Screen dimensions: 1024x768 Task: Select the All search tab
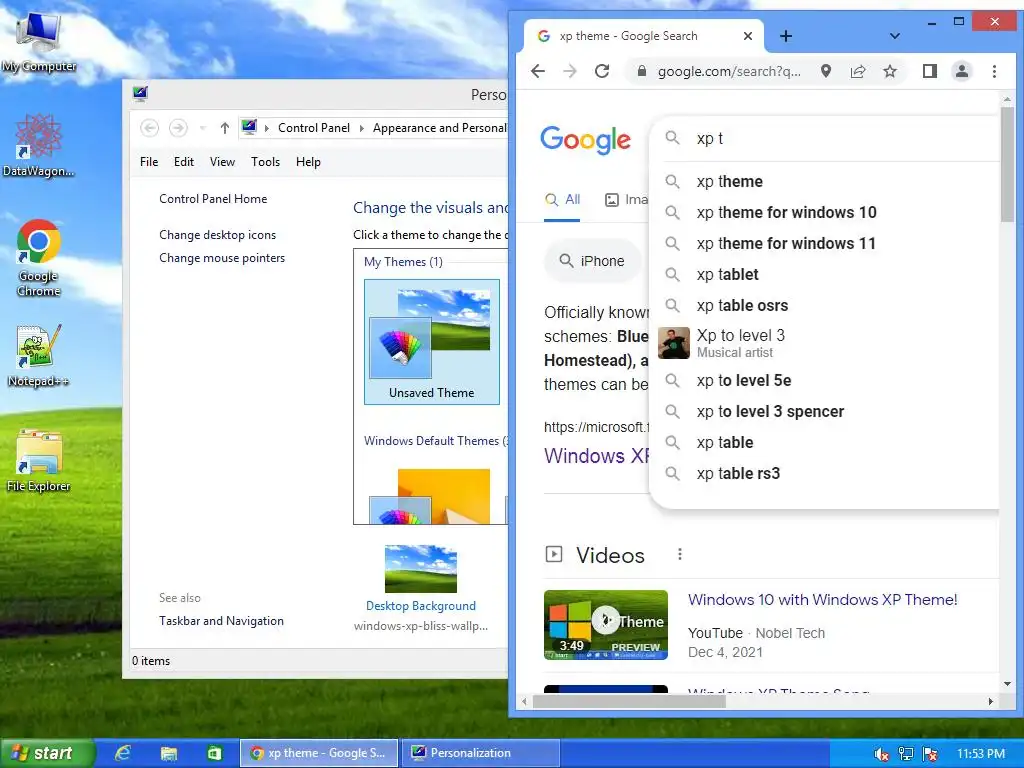562,200
